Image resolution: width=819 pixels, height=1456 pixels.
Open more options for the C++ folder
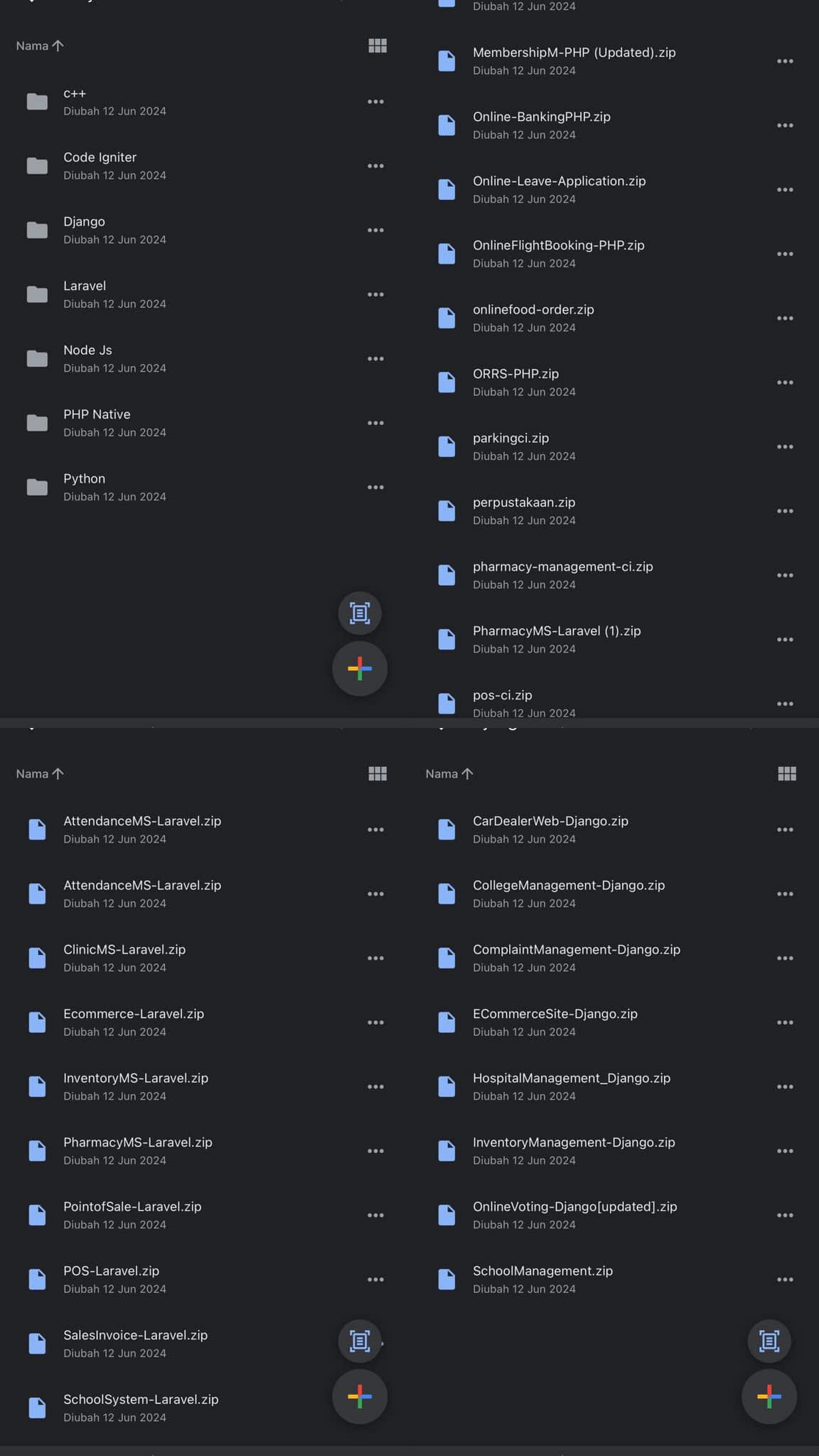tap(375, 102)
